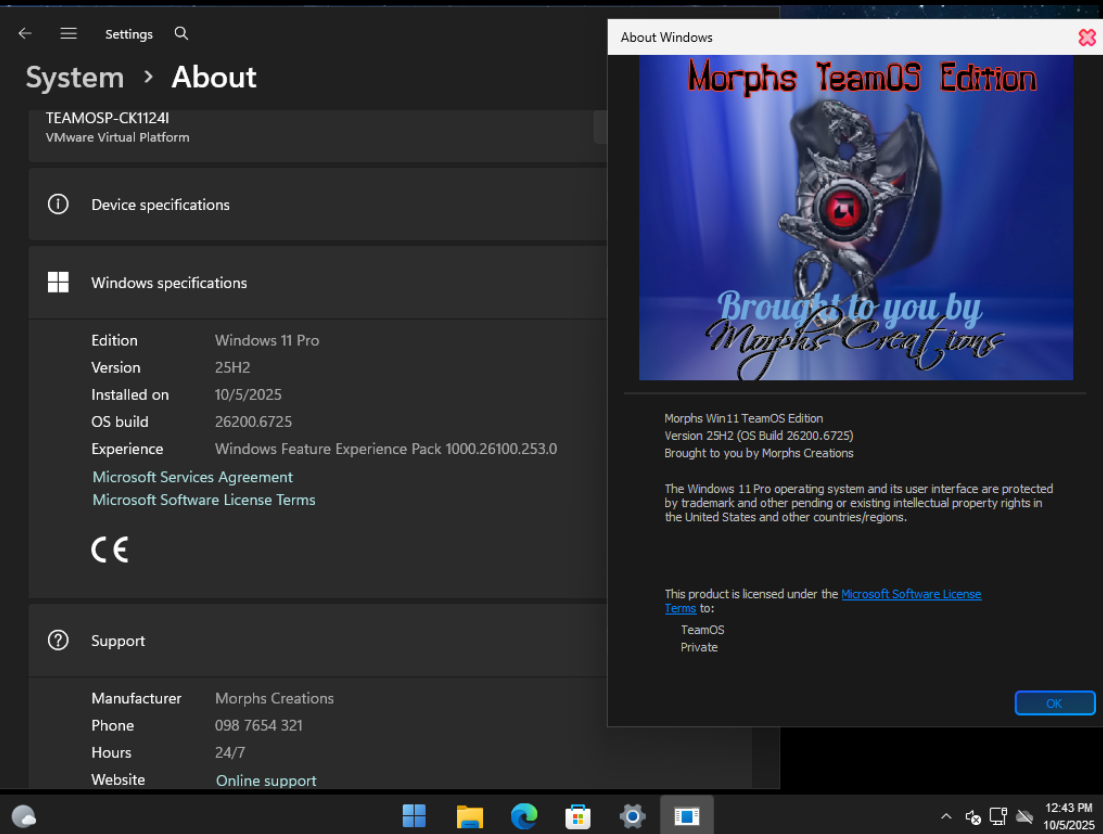Launch File Explorer from the taskbar
Screen dimensions: 1103x834
(x=469, y=816)
